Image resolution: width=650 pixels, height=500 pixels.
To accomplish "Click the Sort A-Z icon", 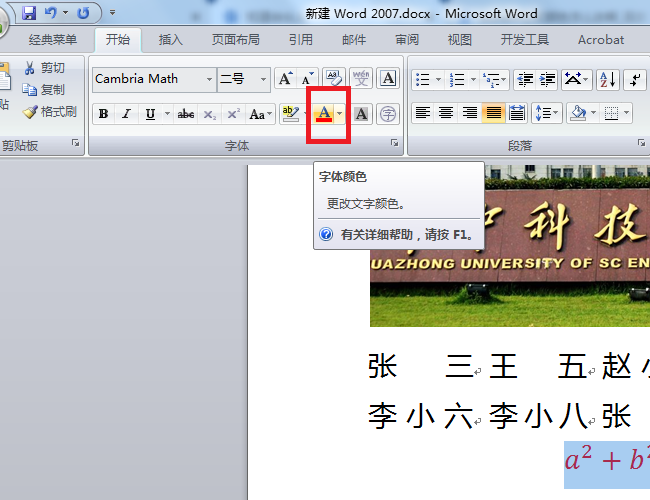I will [608, 79].
